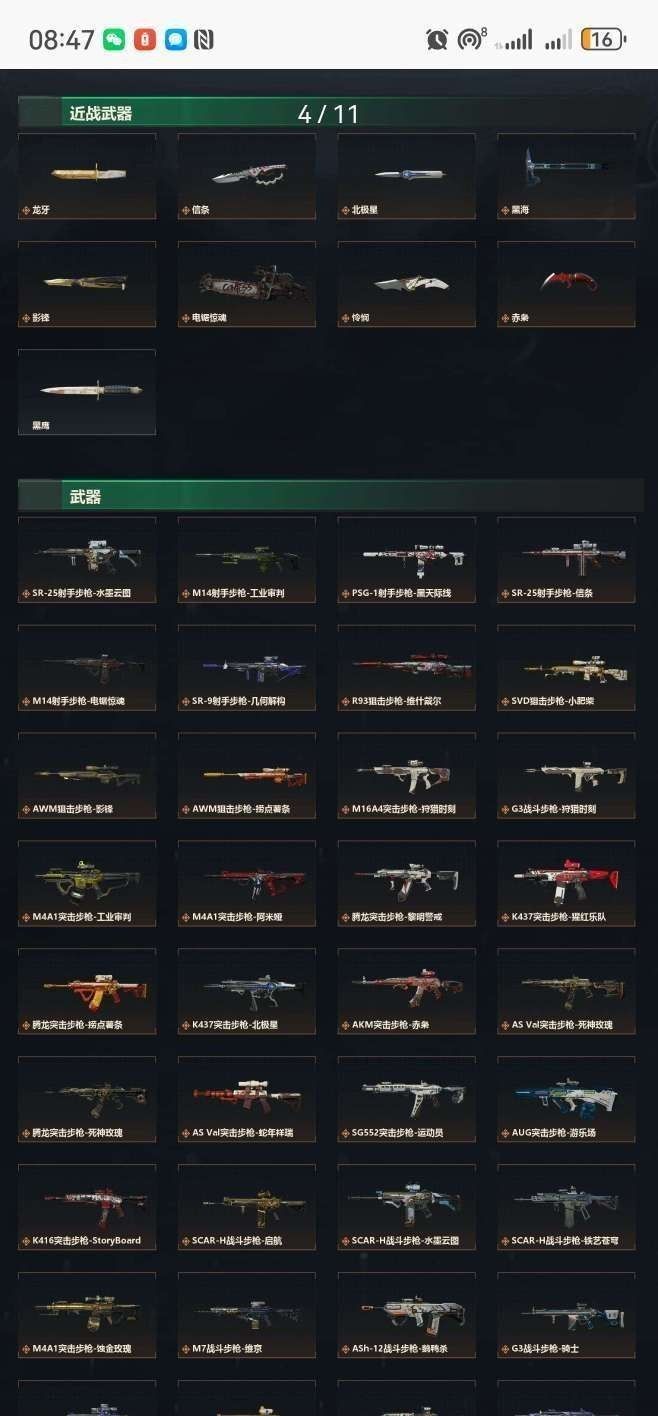This screenshot has height=1416, width=658.
Task: Choose the PSG-1射手步枪 marksman rifle
Action: pyautogui.click(x=406, y=559)
